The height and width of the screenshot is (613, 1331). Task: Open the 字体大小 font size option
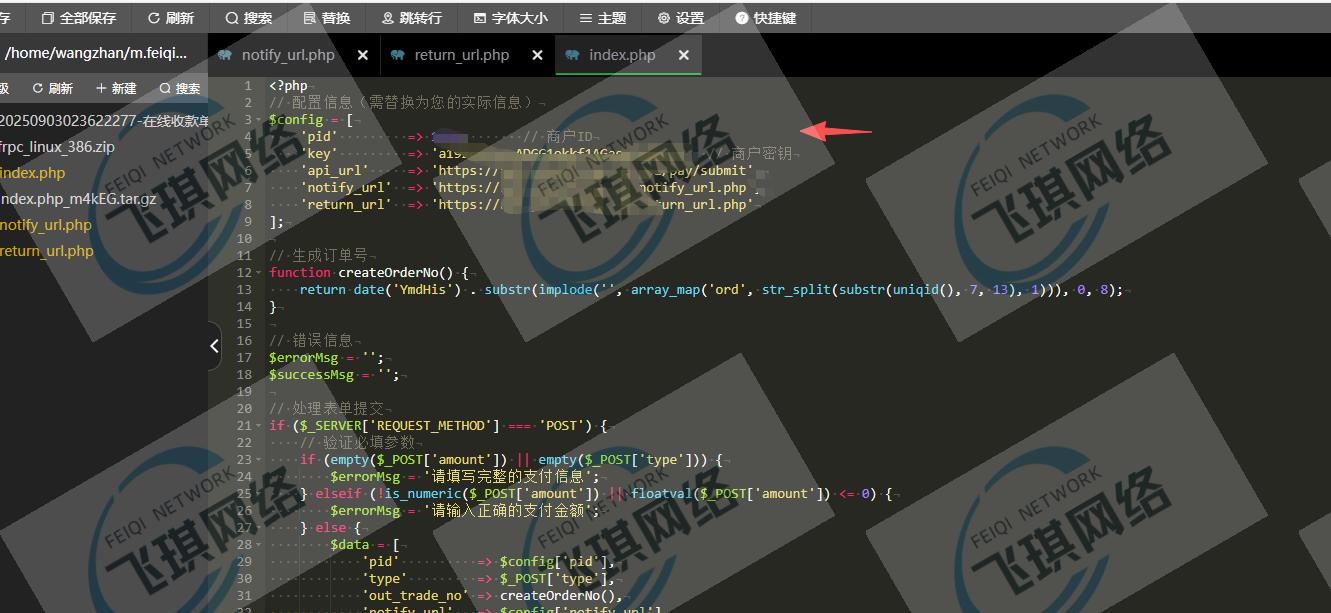point(510,18)
